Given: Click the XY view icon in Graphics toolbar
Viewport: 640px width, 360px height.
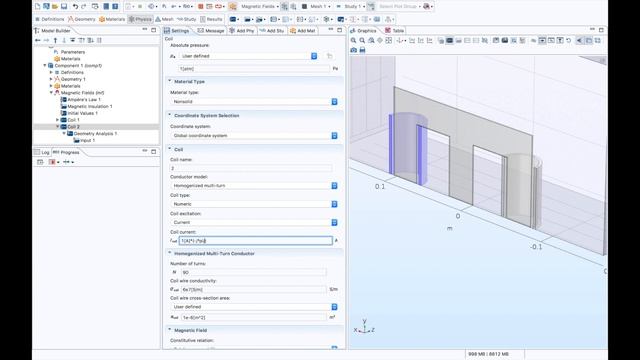Looking at the screenshot, I should [x=412, y=40].
